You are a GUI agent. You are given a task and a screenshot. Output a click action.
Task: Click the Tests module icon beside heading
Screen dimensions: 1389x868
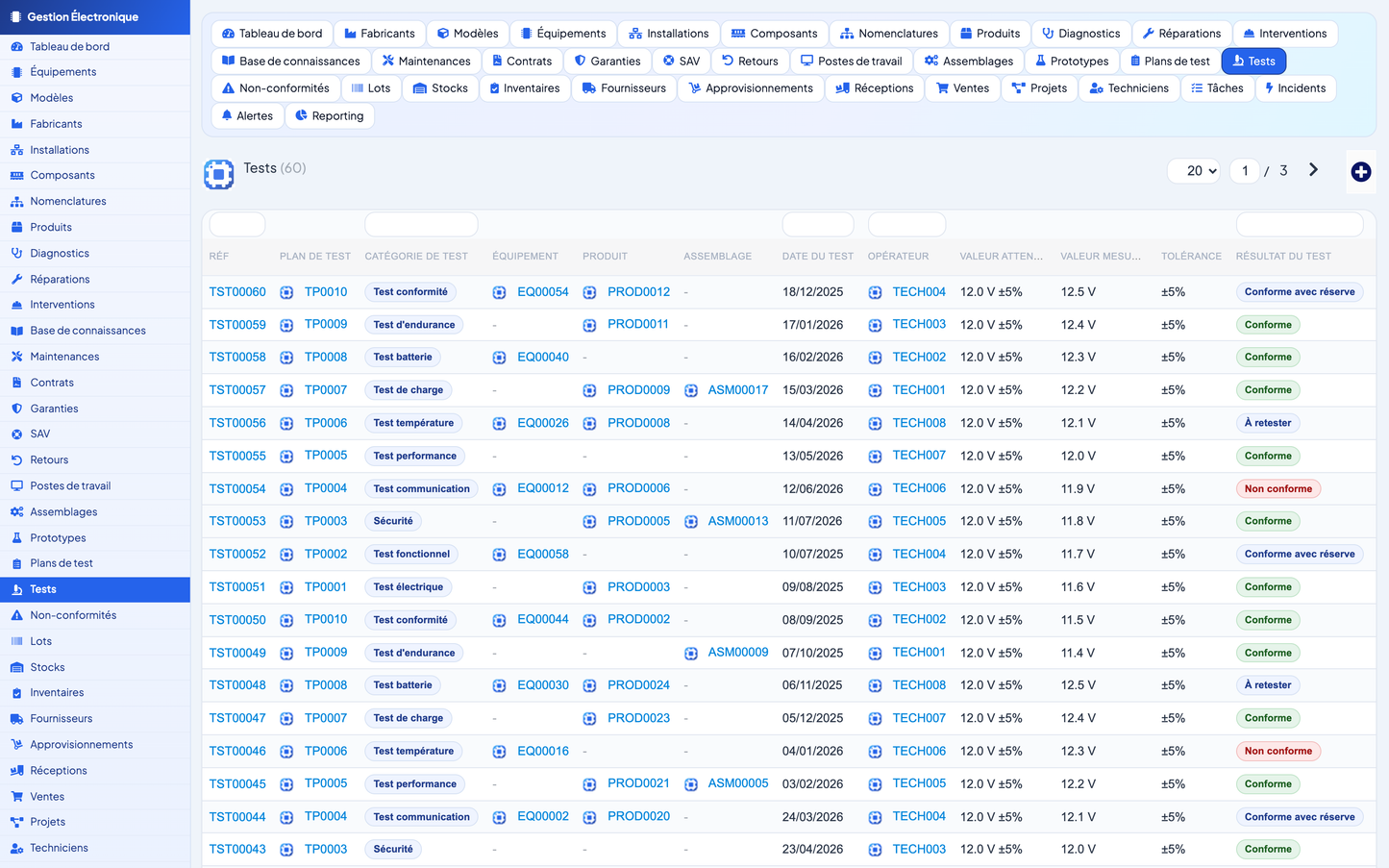coord(219,174)
